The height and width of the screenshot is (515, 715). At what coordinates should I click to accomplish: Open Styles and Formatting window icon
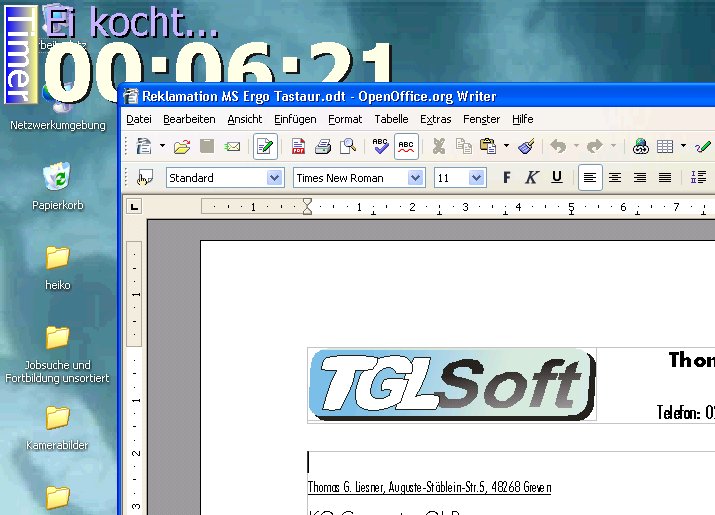[x=145, y=178]
